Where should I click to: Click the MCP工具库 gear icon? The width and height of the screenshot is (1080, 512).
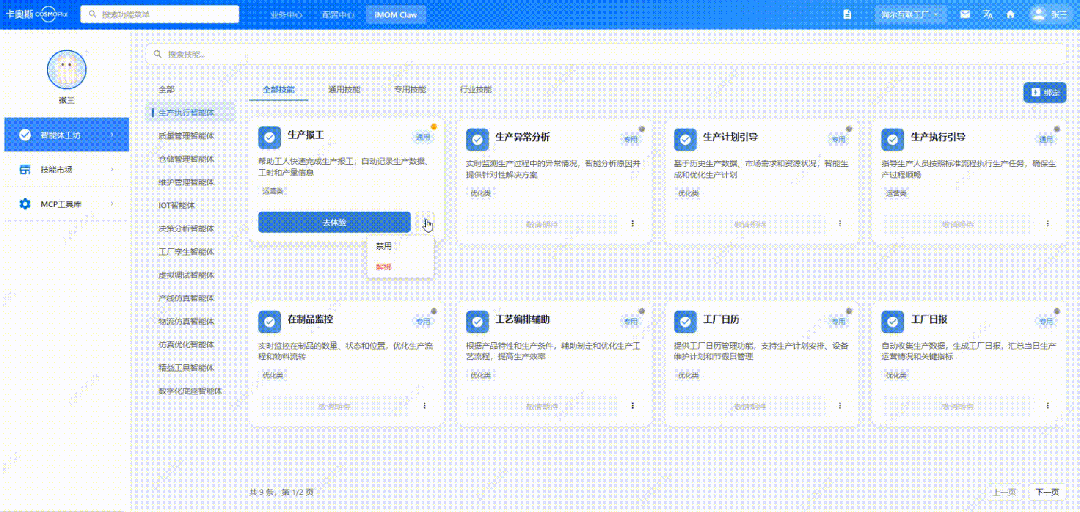click(x=25, y=204)
